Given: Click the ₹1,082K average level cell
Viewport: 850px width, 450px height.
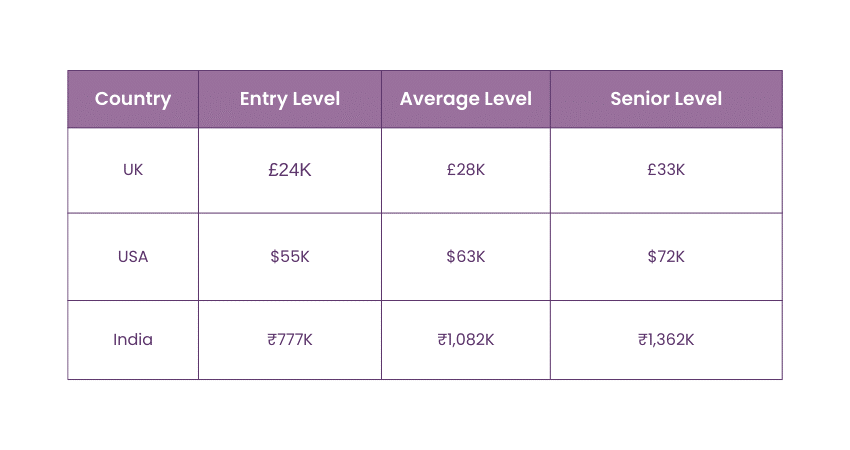Looking at the screenshot, I should (x=466, y=340).
